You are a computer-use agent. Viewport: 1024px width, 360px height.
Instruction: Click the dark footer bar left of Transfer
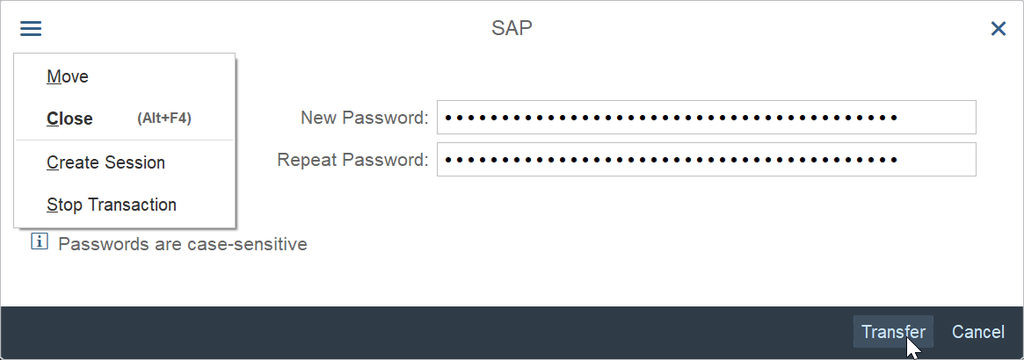click(x=424, y=332)
